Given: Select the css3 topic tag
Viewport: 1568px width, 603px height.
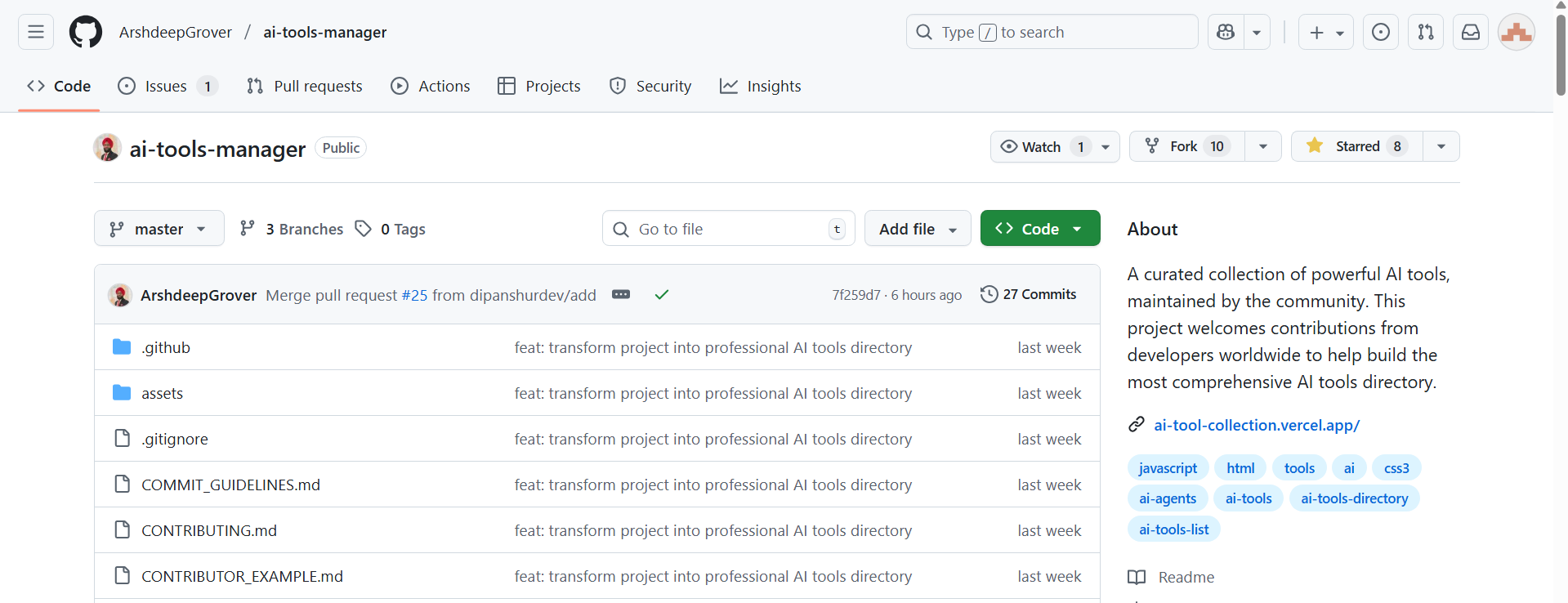Looking at the screenshot, I should pos(1396,468).
